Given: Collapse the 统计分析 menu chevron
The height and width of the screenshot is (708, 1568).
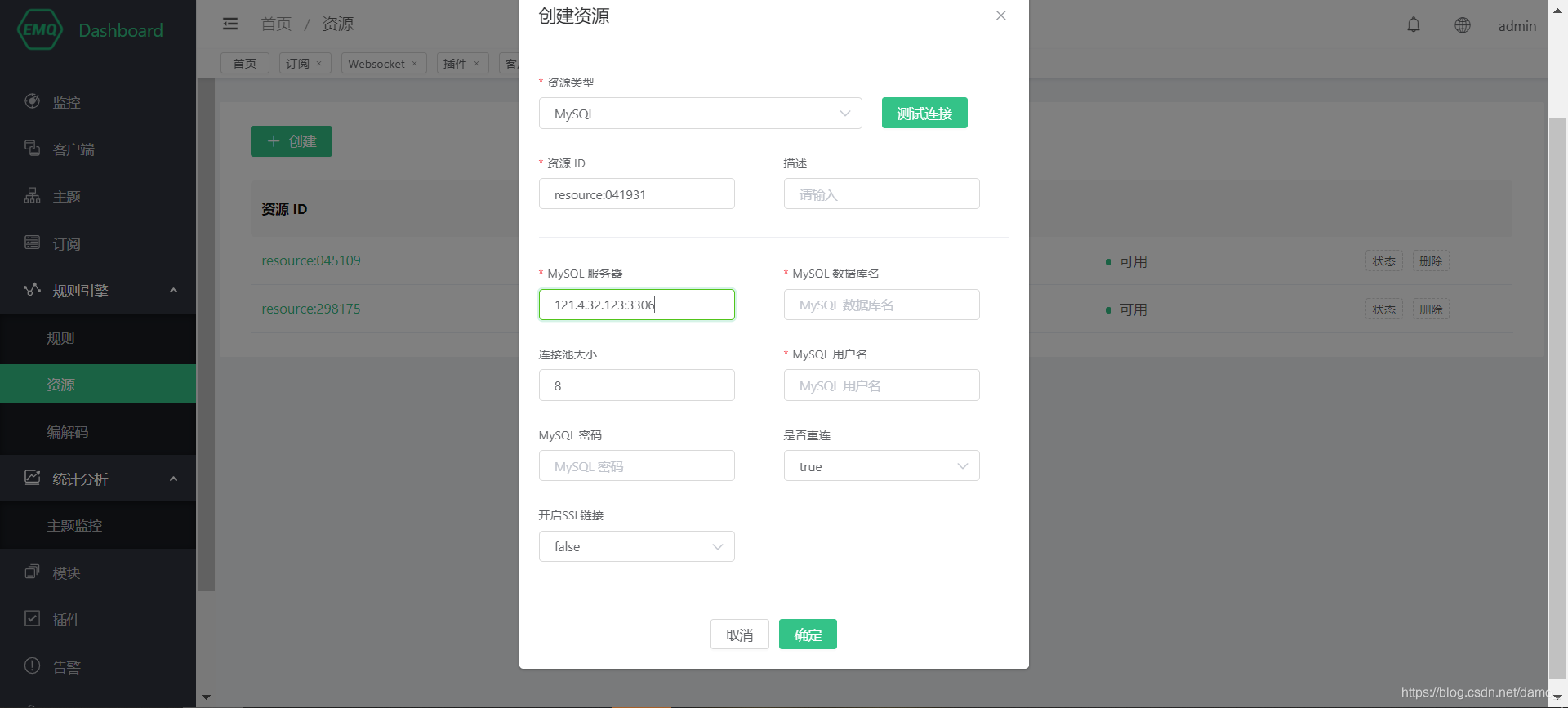Looking at the screenshot, I should pyautogui.click(x=173, y=479).
